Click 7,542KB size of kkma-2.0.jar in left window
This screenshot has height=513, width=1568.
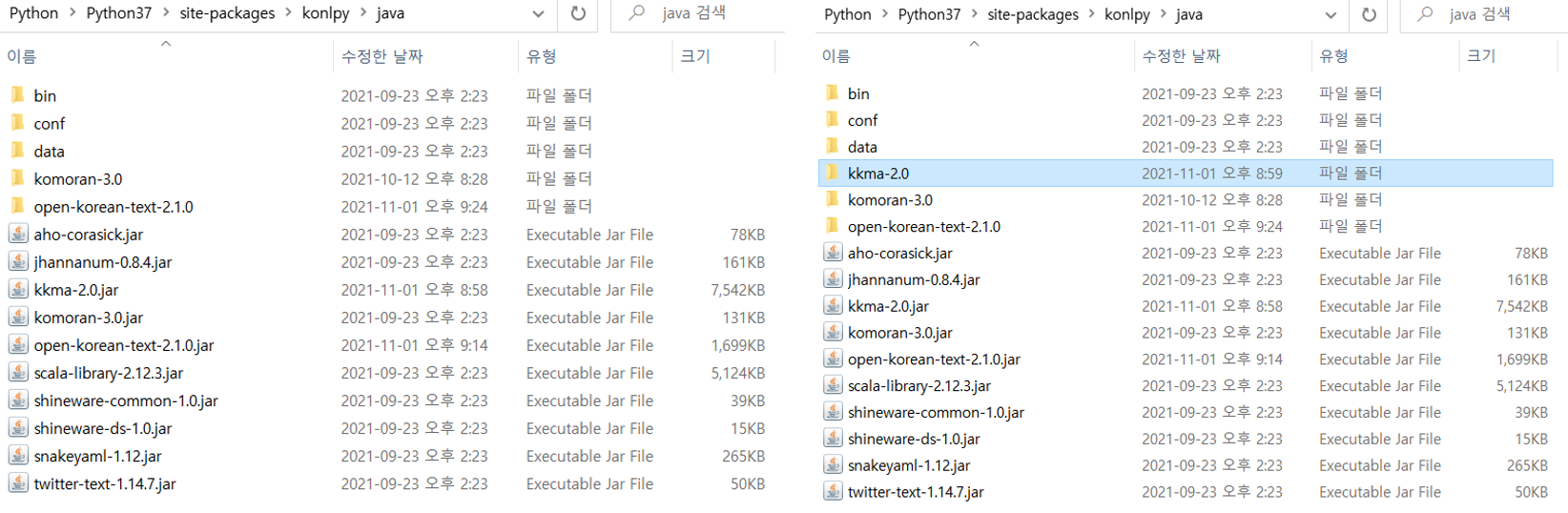point(737,290)
